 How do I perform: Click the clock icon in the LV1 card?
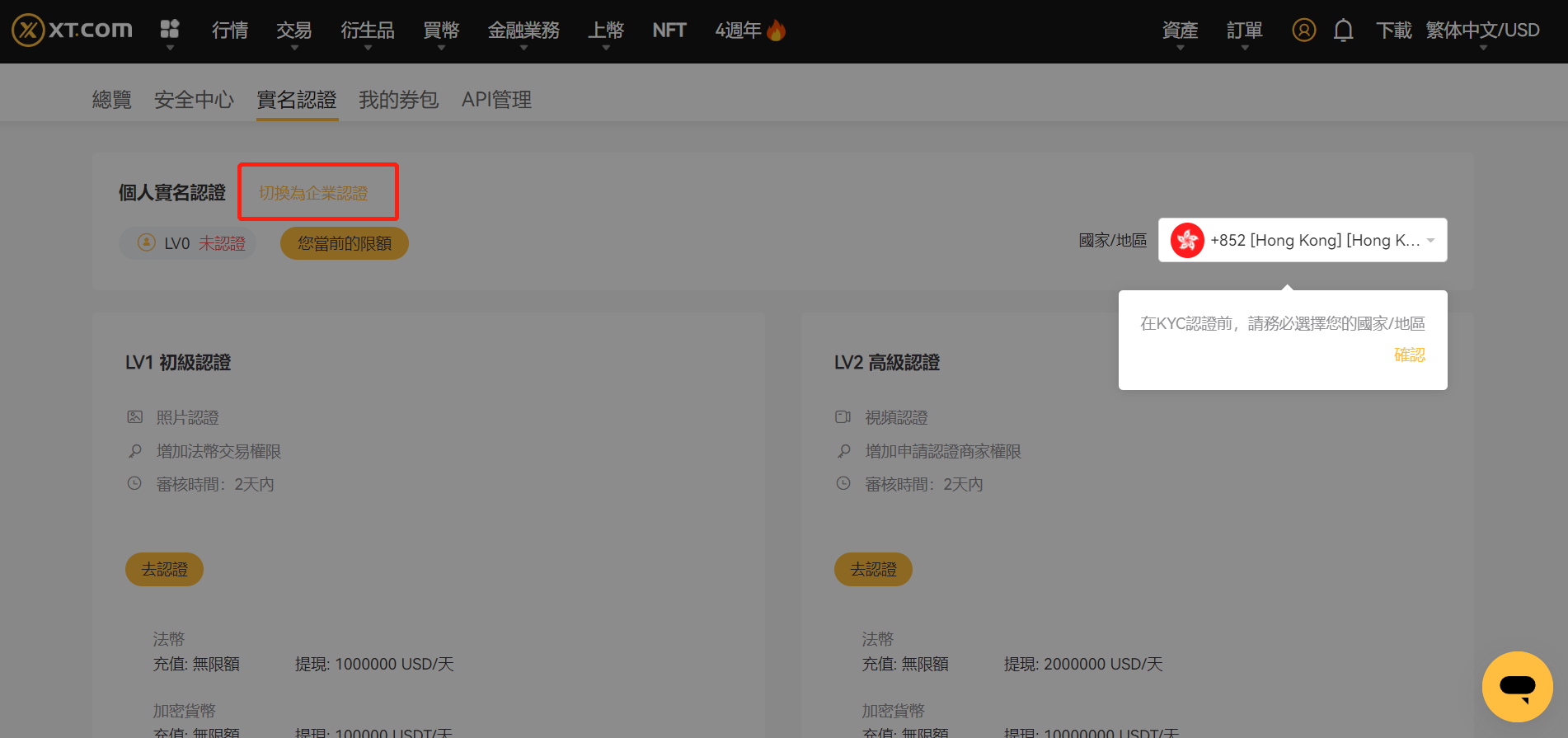pyautogui.click(x=134, y=483)
